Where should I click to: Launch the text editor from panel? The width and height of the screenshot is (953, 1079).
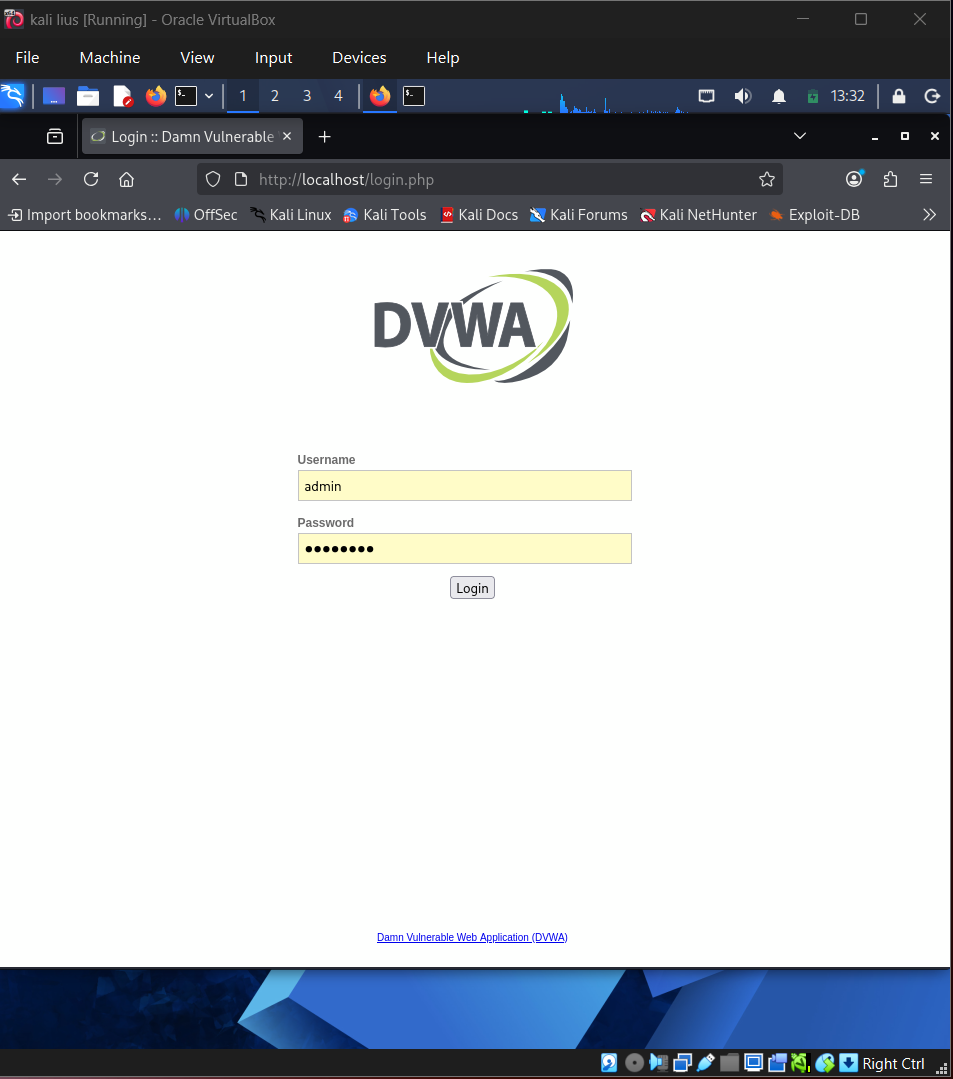122,96
